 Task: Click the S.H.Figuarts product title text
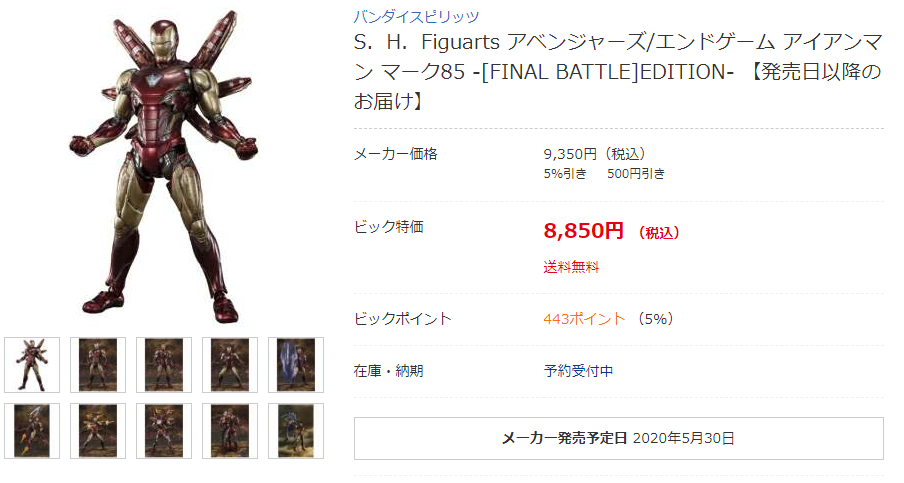[x=618, y=71]
